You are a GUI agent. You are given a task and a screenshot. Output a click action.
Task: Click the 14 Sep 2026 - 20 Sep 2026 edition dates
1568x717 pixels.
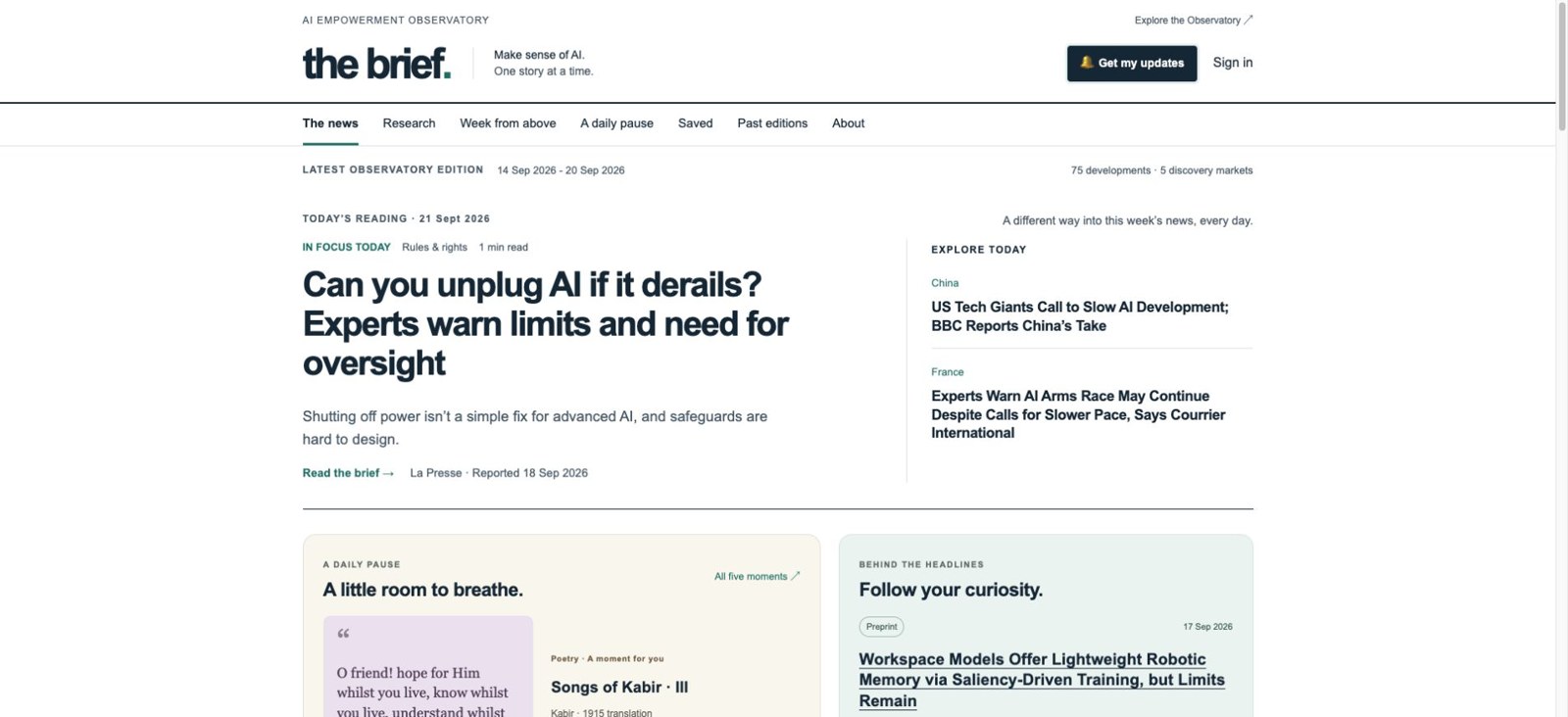pos(561,170)
